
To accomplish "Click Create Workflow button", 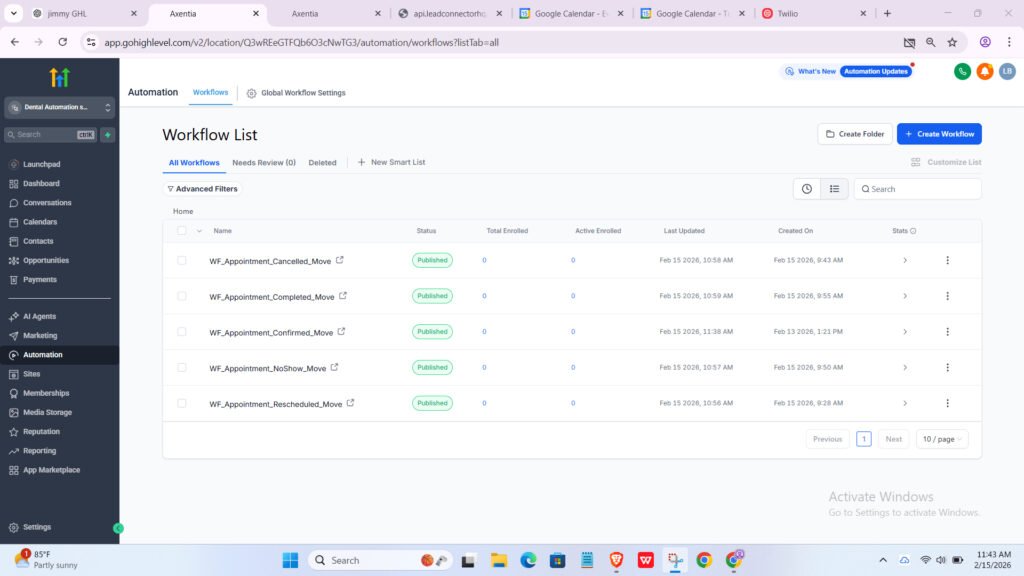I will pyautogui.click(x=939, y=134).
